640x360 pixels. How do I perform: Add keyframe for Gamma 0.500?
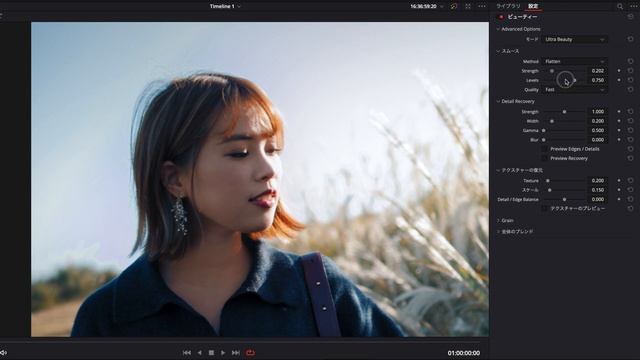619,130
